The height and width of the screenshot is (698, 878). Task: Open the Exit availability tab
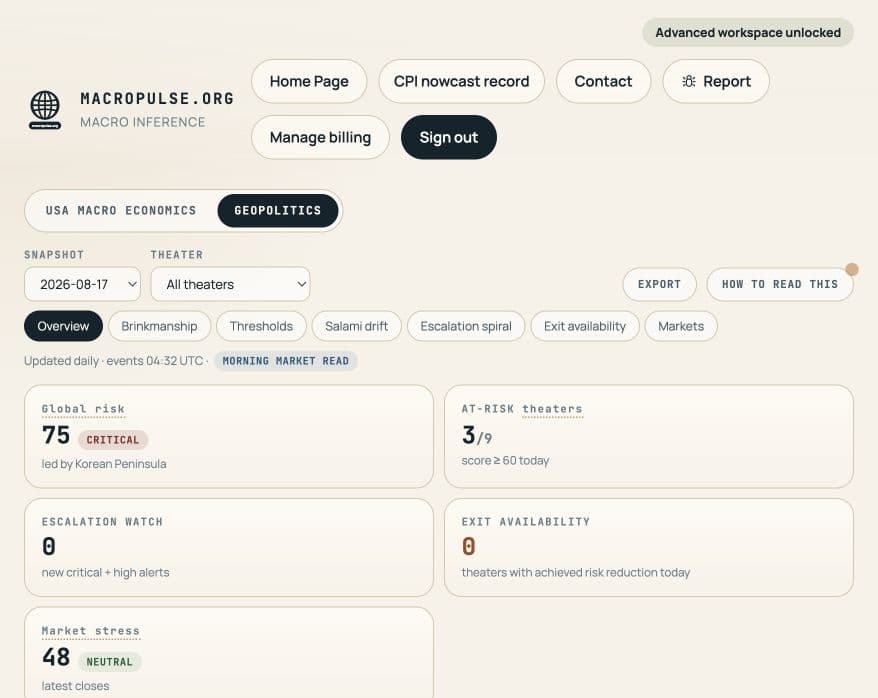pyautogui.click(x=585, y=326)
